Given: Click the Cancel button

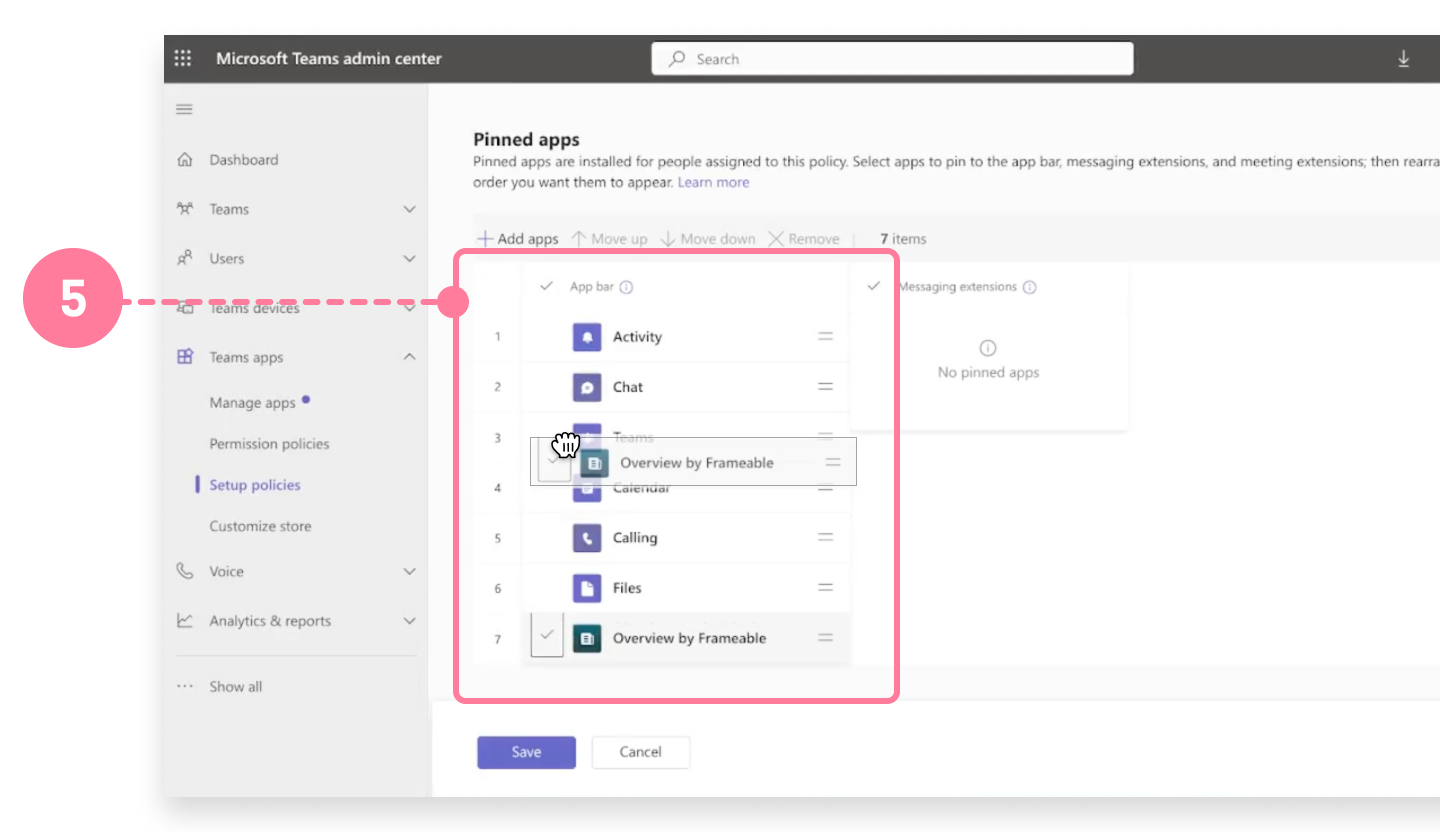Looking at the screenshot, I should point(641,752).
